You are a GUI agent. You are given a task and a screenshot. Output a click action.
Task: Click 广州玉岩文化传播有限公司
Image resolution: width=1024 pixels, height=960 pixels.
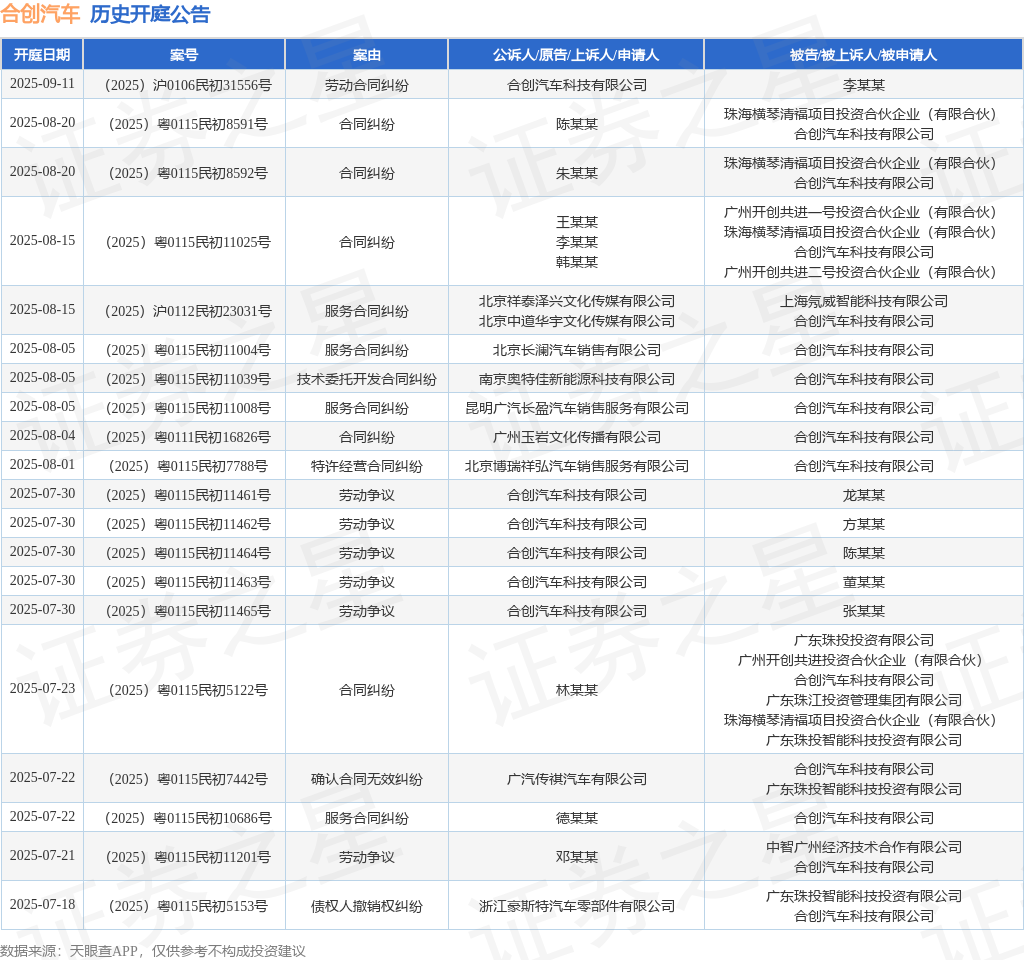[x=577, y=437]
